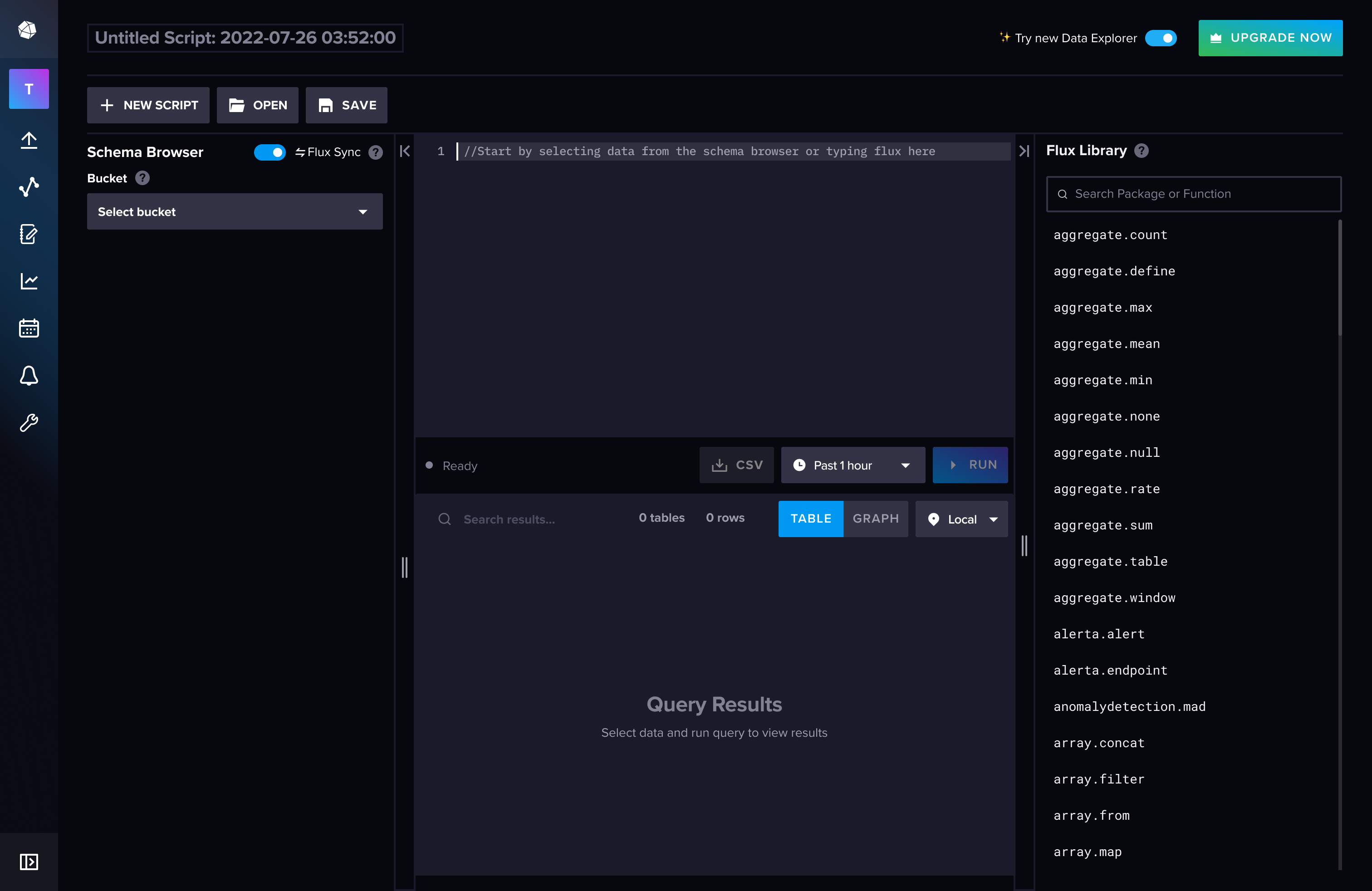1372x891 pixels.
Task: Open Settings using the wrench icon
Action: click(29, 423)
